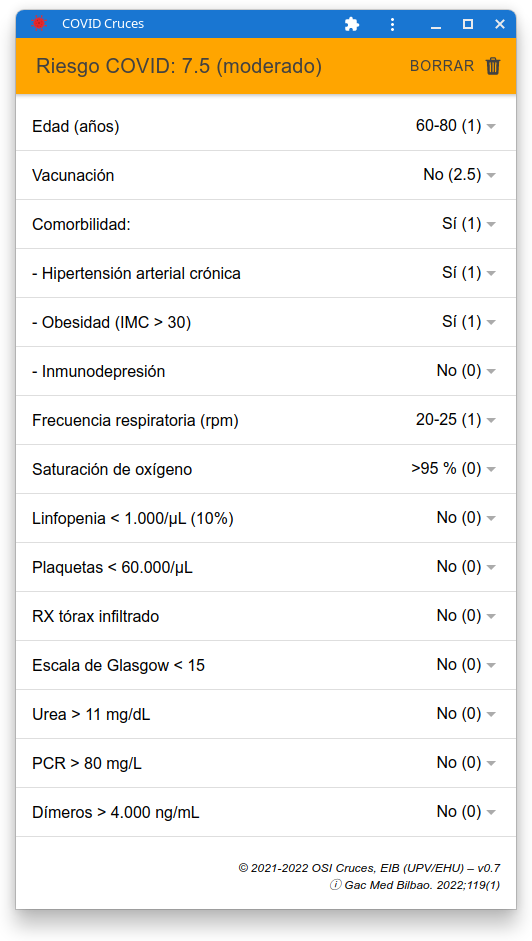This screenshot has height=941, width=532.
Task: Click the info icon beside Gac Med Bilbao
Action: [336, 885]
